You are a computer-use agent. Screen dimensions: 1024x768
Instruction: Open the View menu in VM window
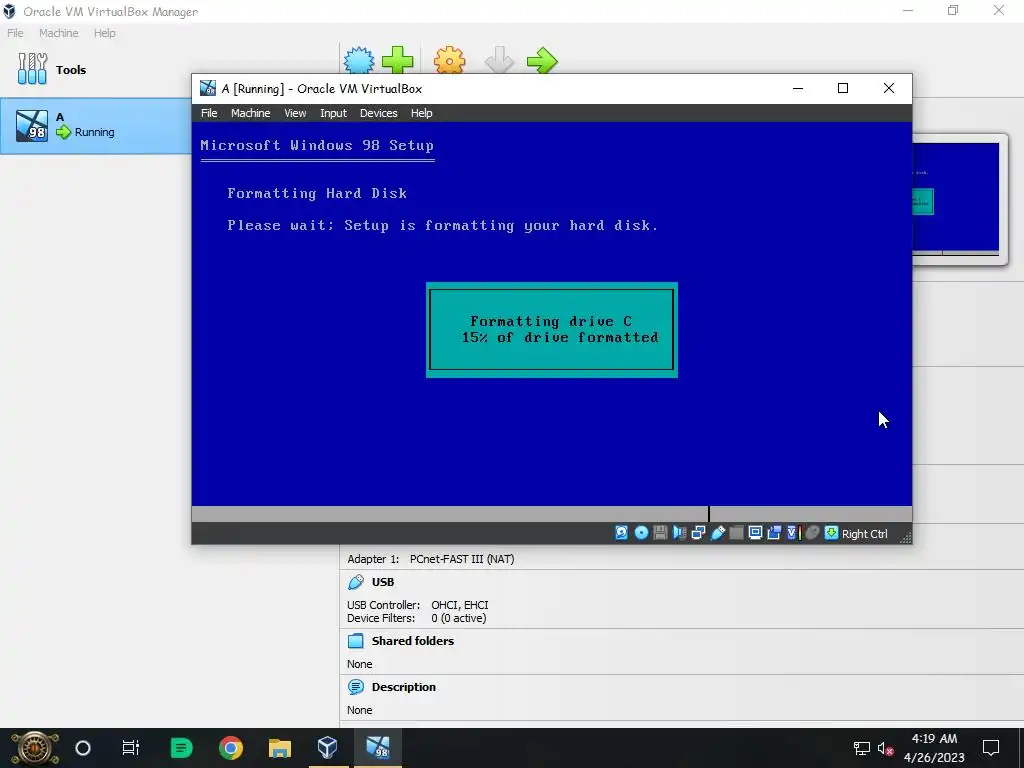pyautogui.click(x=295, y=113)
